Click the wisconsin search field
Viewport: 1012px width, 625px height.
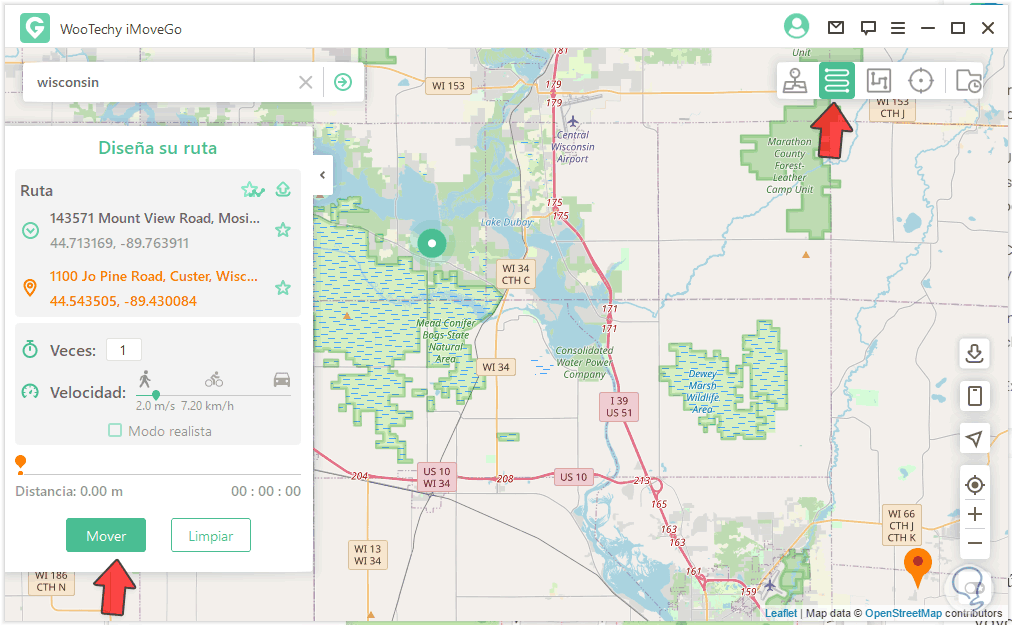[x=165, y=82]
